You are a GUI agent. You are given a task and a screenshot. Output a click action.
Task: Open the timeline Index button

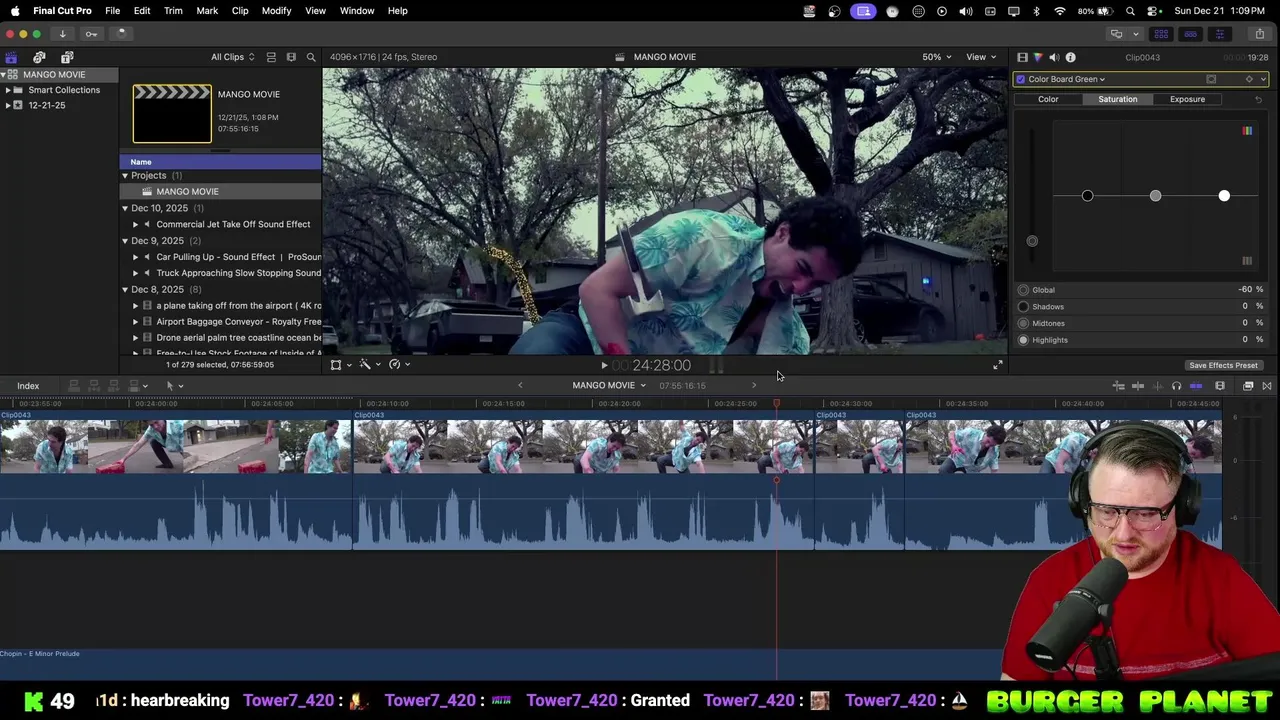[28, 386]
